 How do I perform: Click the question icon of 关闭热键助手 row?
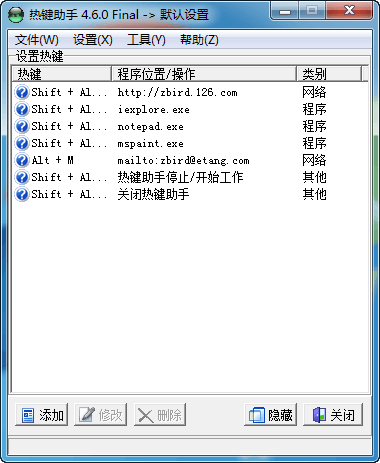(x=22, y=194)
